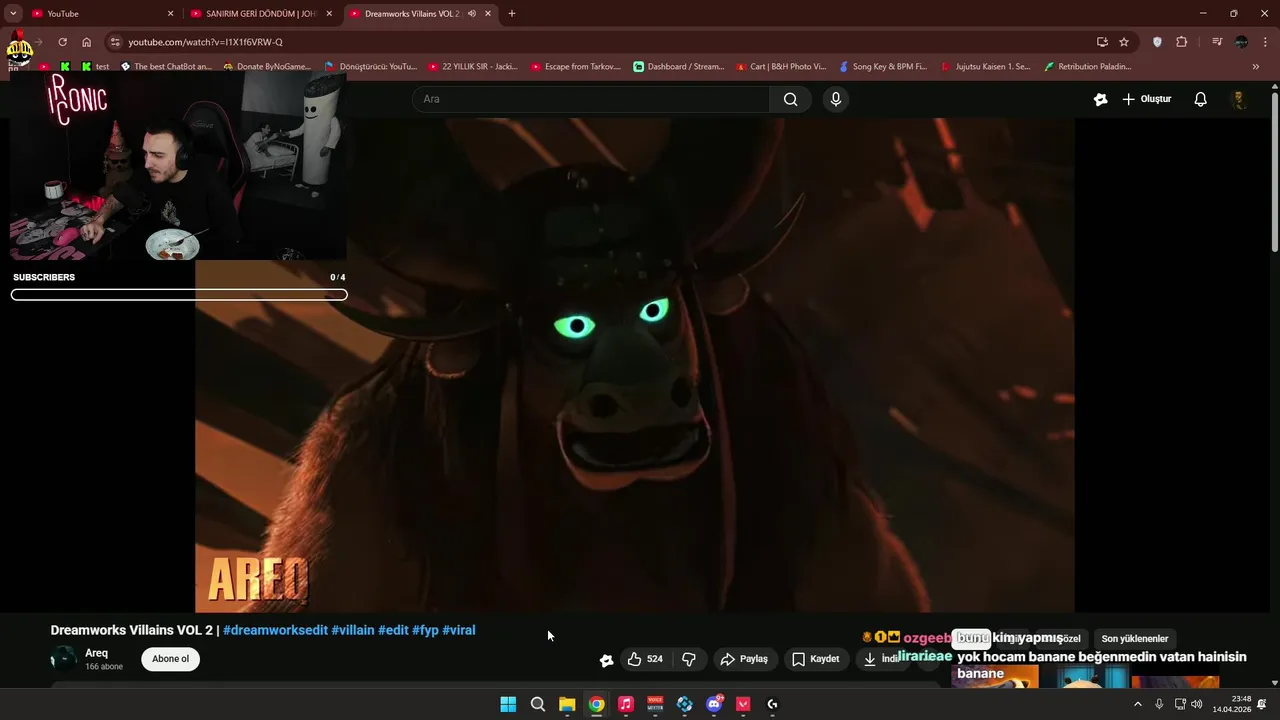
Task: Open a new browser tab
Action: 512,14
